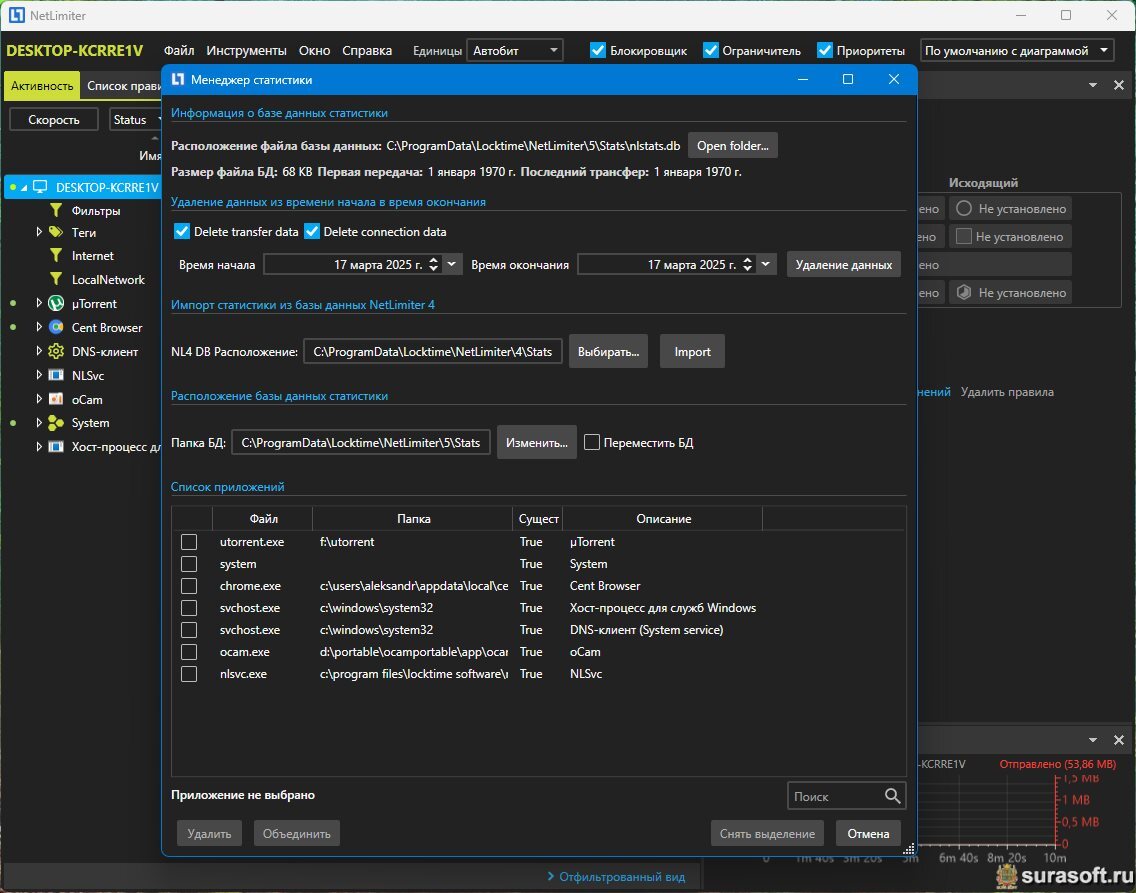Click the DNS-клиент gear icon
The width and height of the screenshot is (1136, 893).
click(x=56, y=351)
